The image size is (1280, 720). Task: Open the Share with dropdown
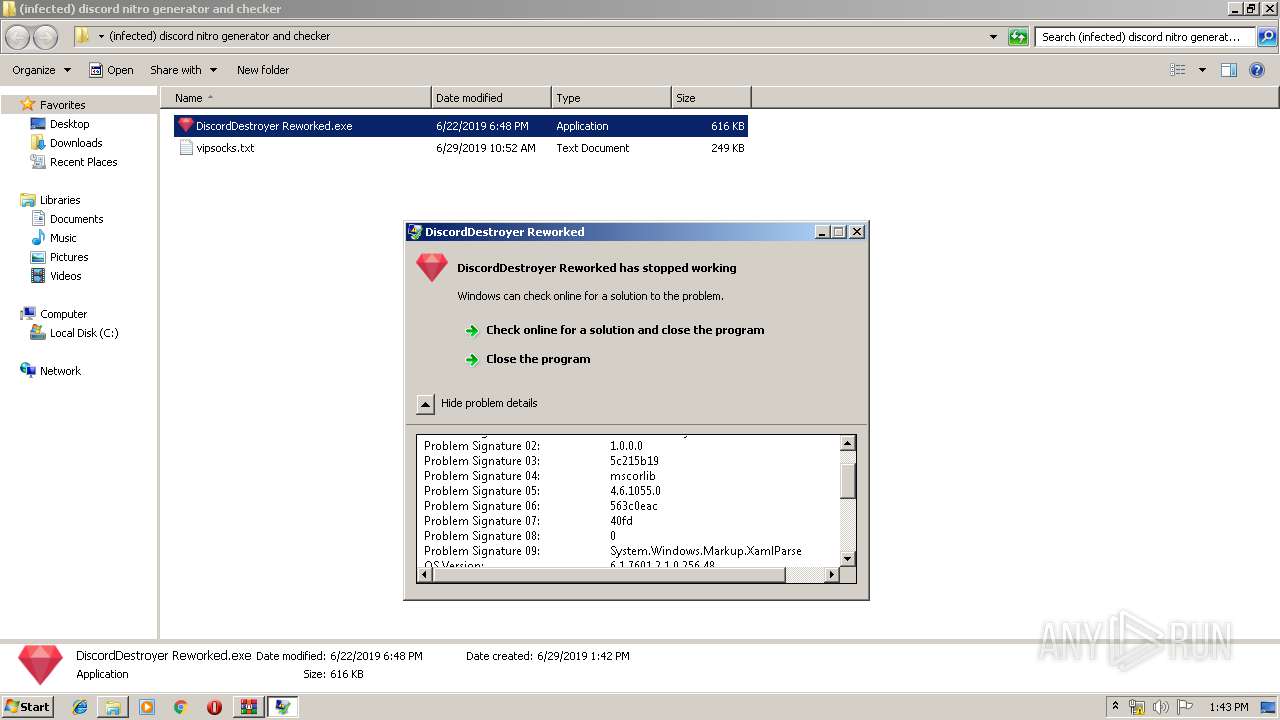coord(183,70)
